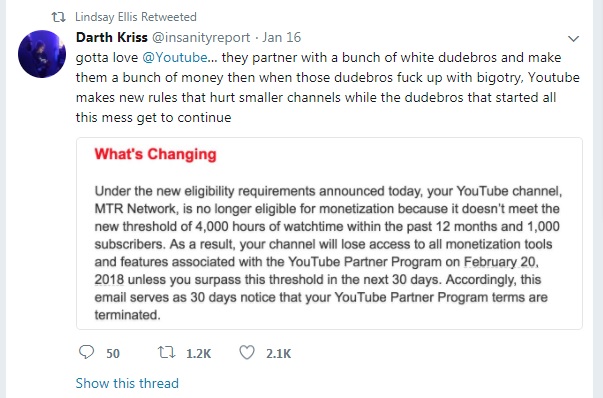The image size is (603, 398).
Task: Click the Jan 16 timestamp
Action: point(282,37)
